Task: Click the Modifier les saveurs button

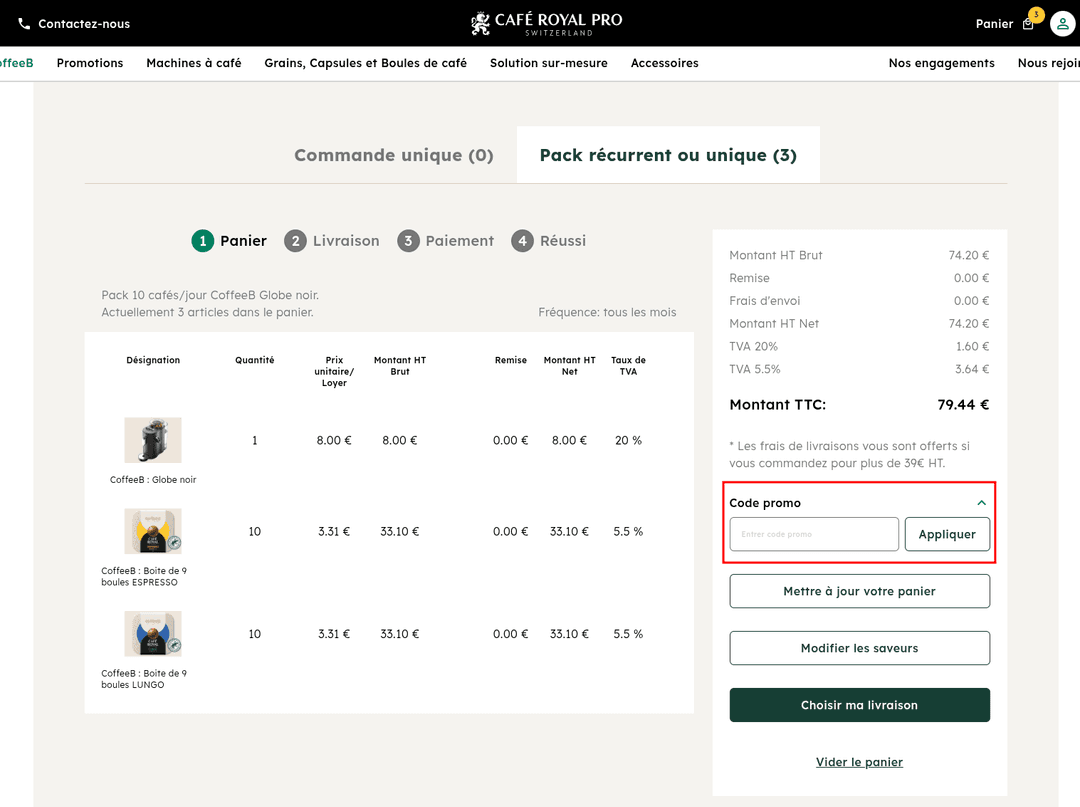Action: 860,648
